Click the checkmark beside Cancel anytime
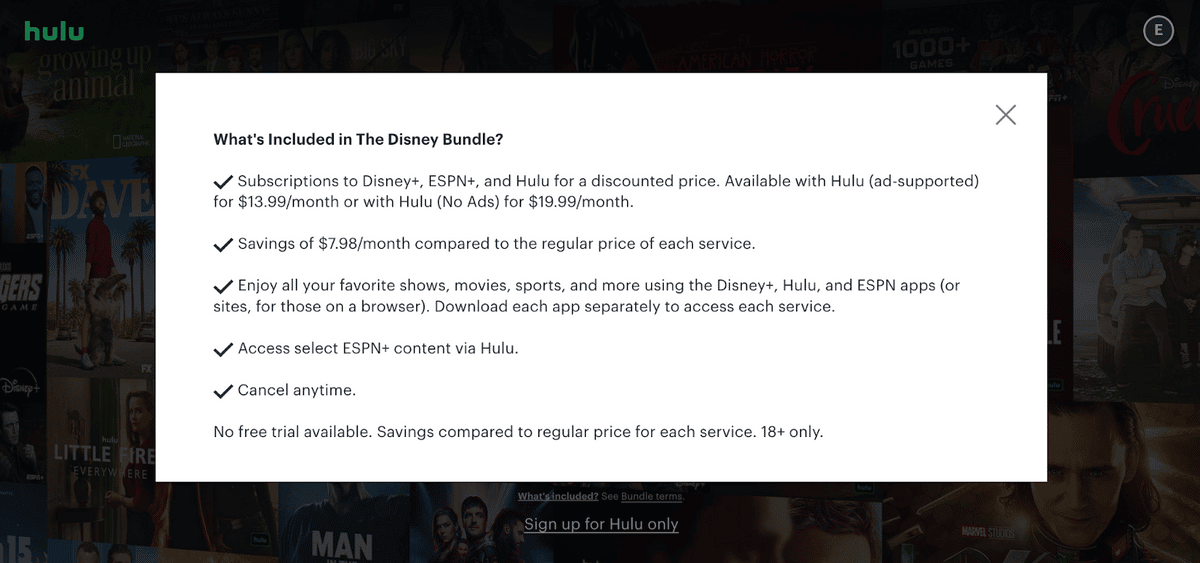The image size is (1200, 563). click(223, 390)
